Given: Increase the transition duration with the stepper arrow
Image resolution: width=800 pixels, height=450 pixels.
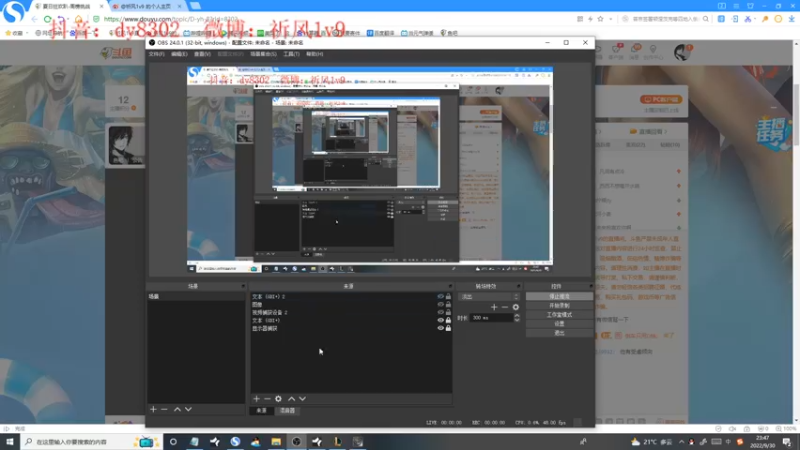Looking at the screenshot, I should (x=517, y=315).
